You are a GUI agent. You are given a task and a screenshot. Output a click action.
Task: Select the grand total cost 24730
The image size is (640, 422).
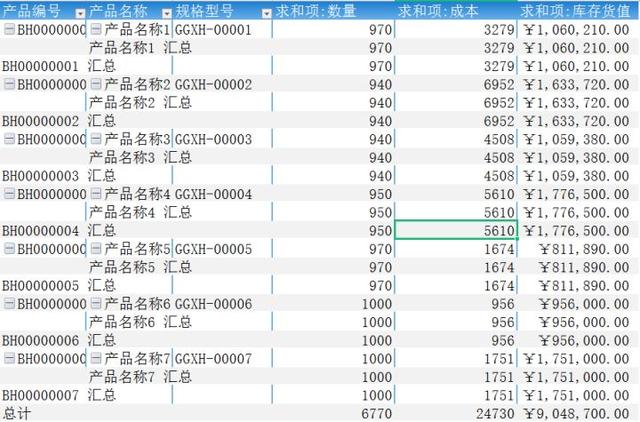click(x=495, y=414)
